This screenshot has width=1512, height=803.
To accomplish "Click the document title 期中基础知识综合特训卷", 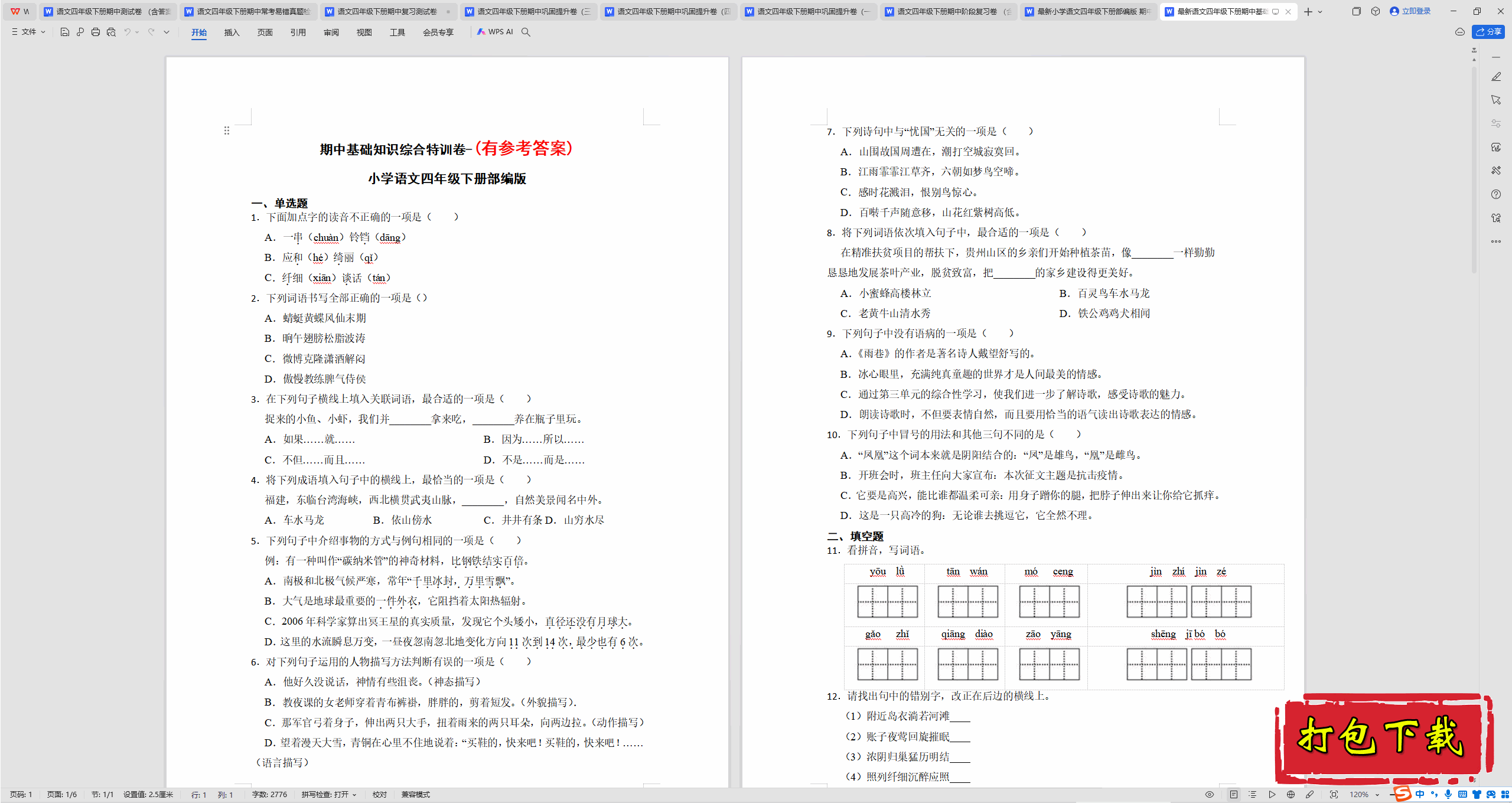I will point(393,149).
